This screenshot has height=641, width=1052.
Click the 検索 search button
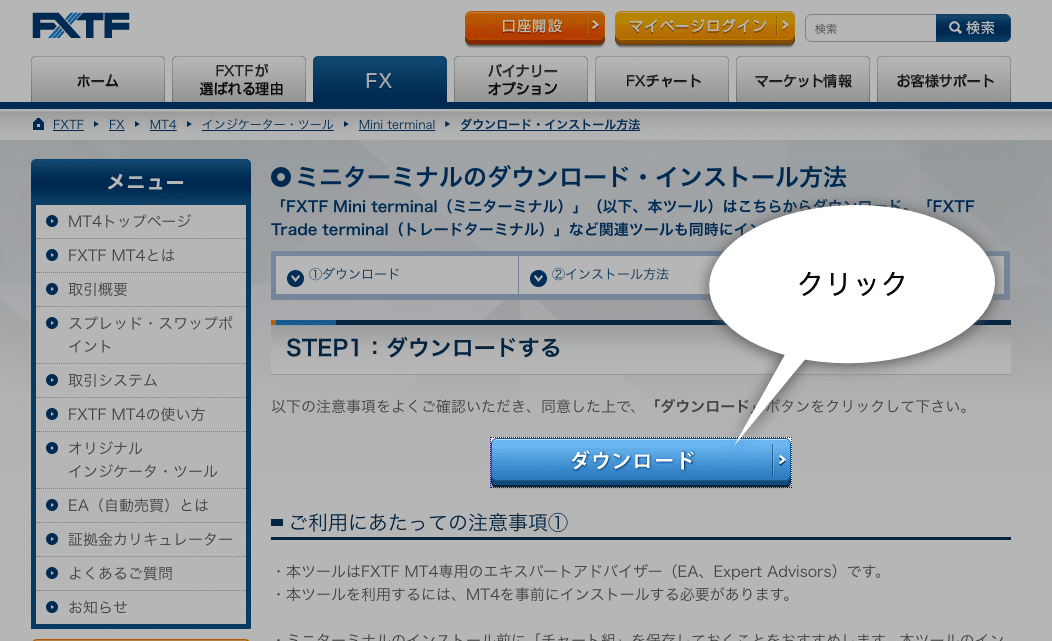coord(973,28)
